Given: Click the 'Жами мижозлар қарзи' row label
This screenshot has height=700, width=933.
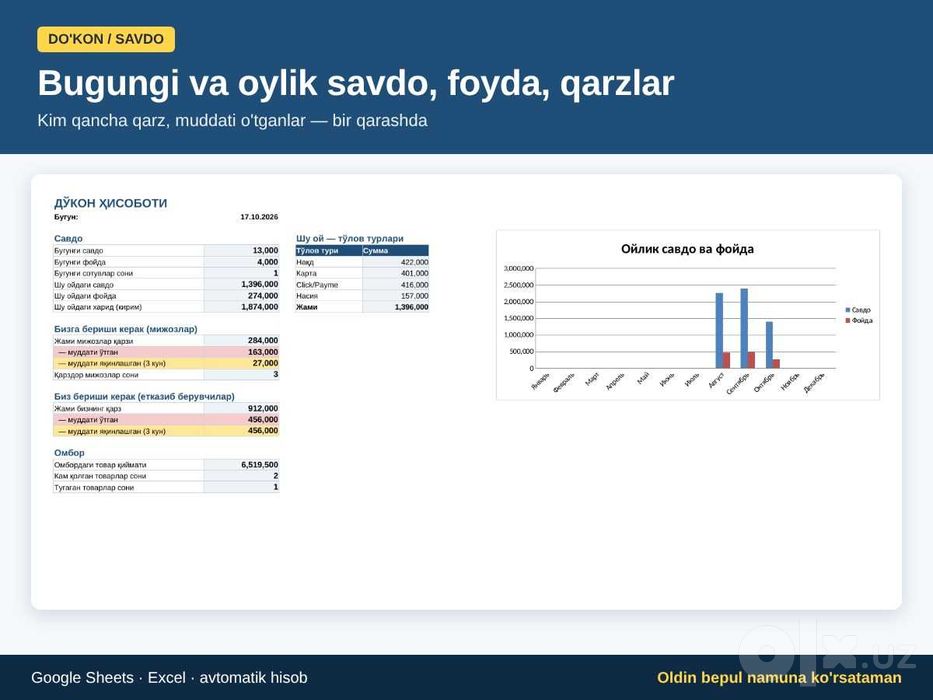Looking at the screenshot, I should tap(93, 341).
